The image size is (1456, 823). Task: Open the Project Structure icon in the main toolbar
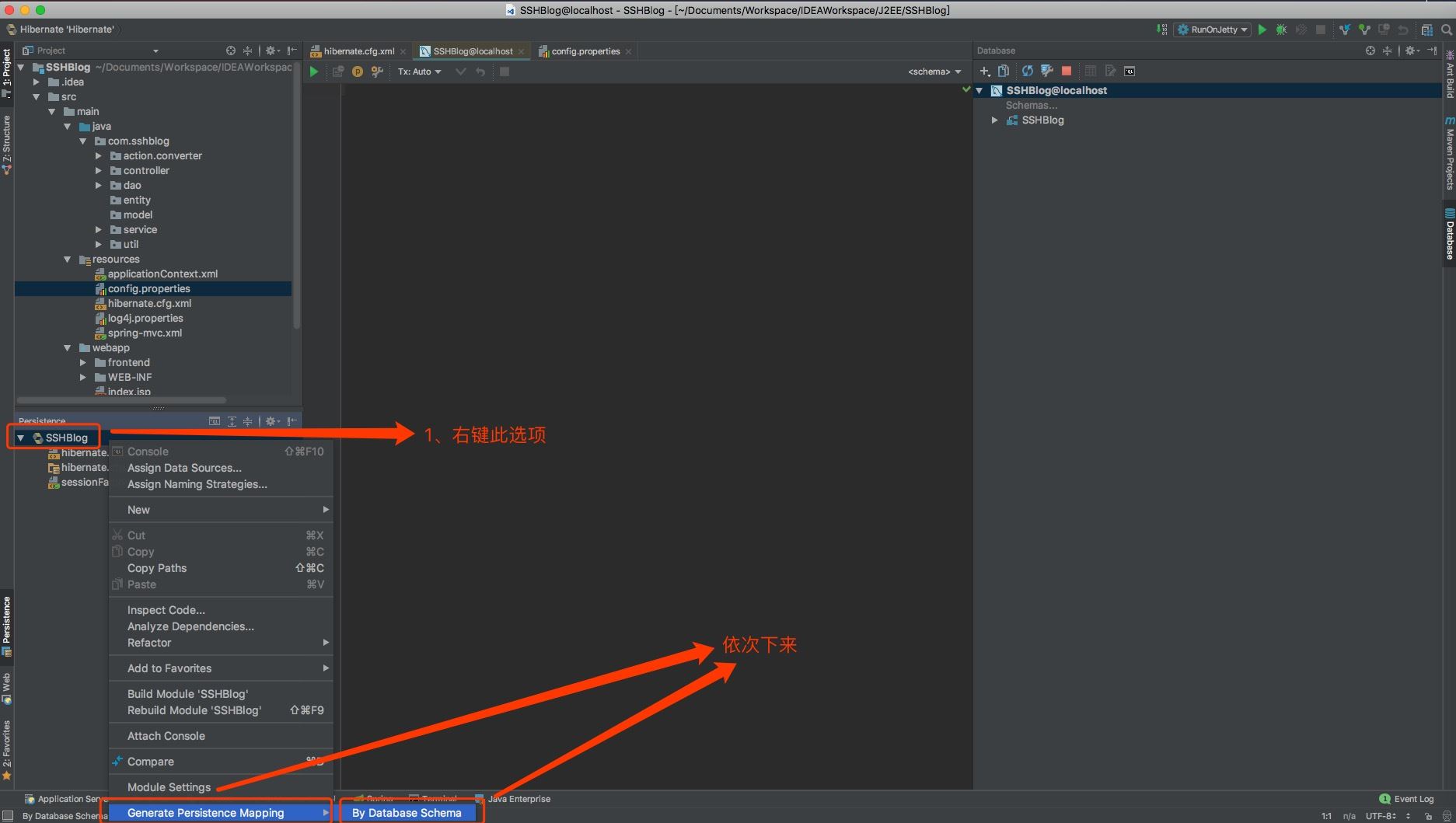tap(1426, 30)
